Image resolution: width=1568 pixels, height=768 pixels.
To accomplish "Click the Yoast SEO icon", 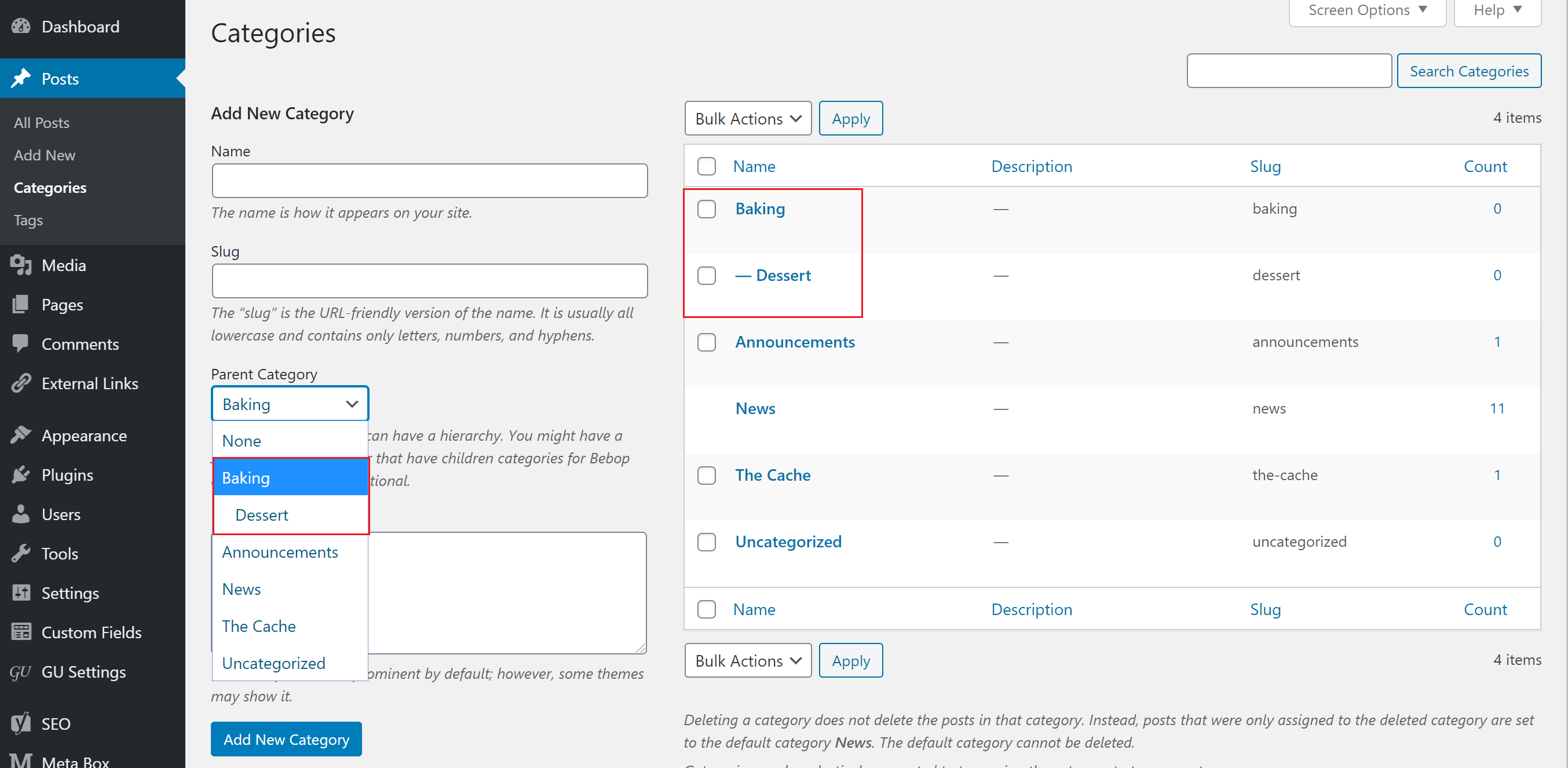I will click(21, 723).
